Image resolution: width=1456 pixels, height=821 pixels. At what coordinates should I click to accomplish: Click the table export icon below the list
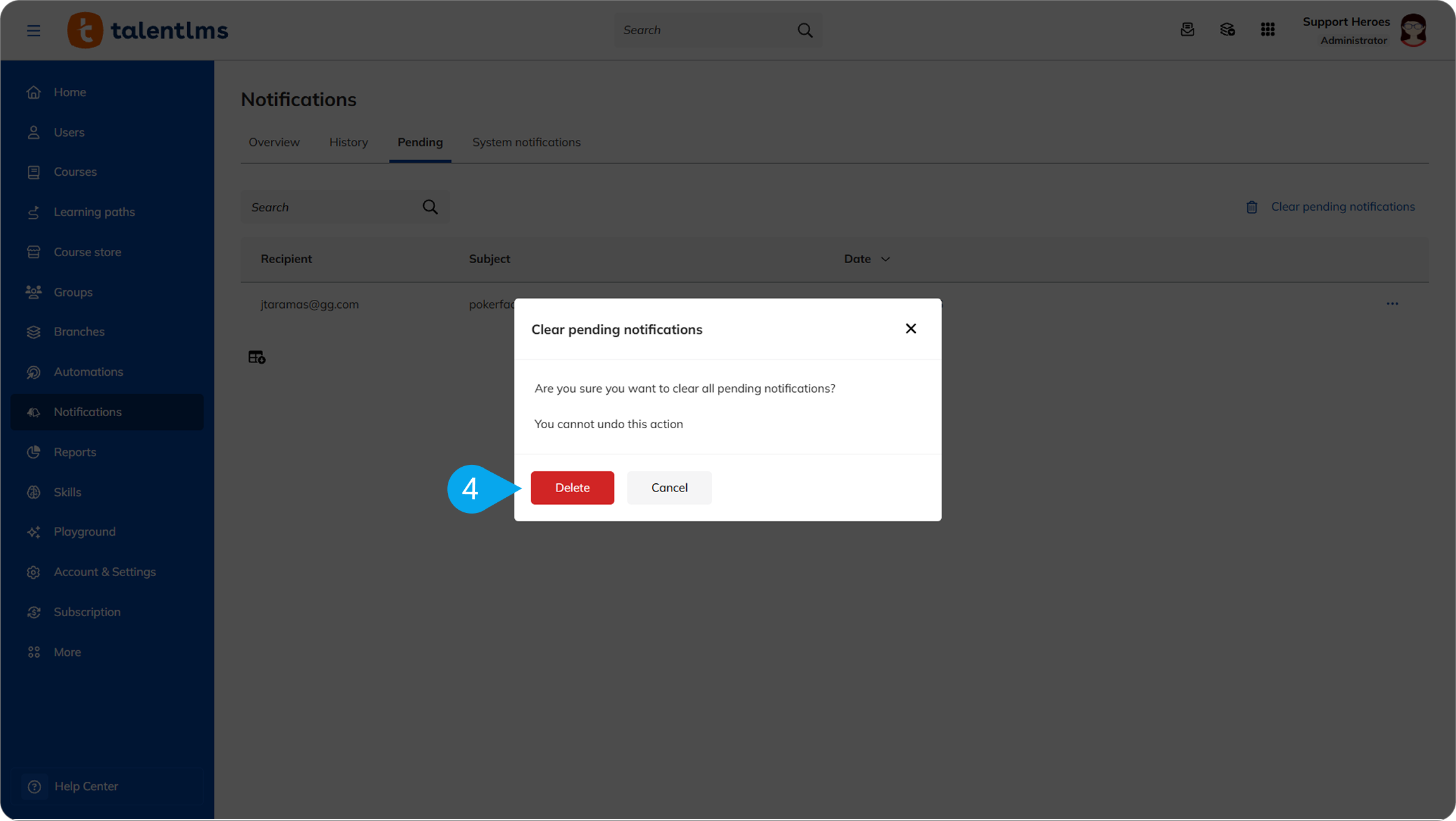[257, 357]
